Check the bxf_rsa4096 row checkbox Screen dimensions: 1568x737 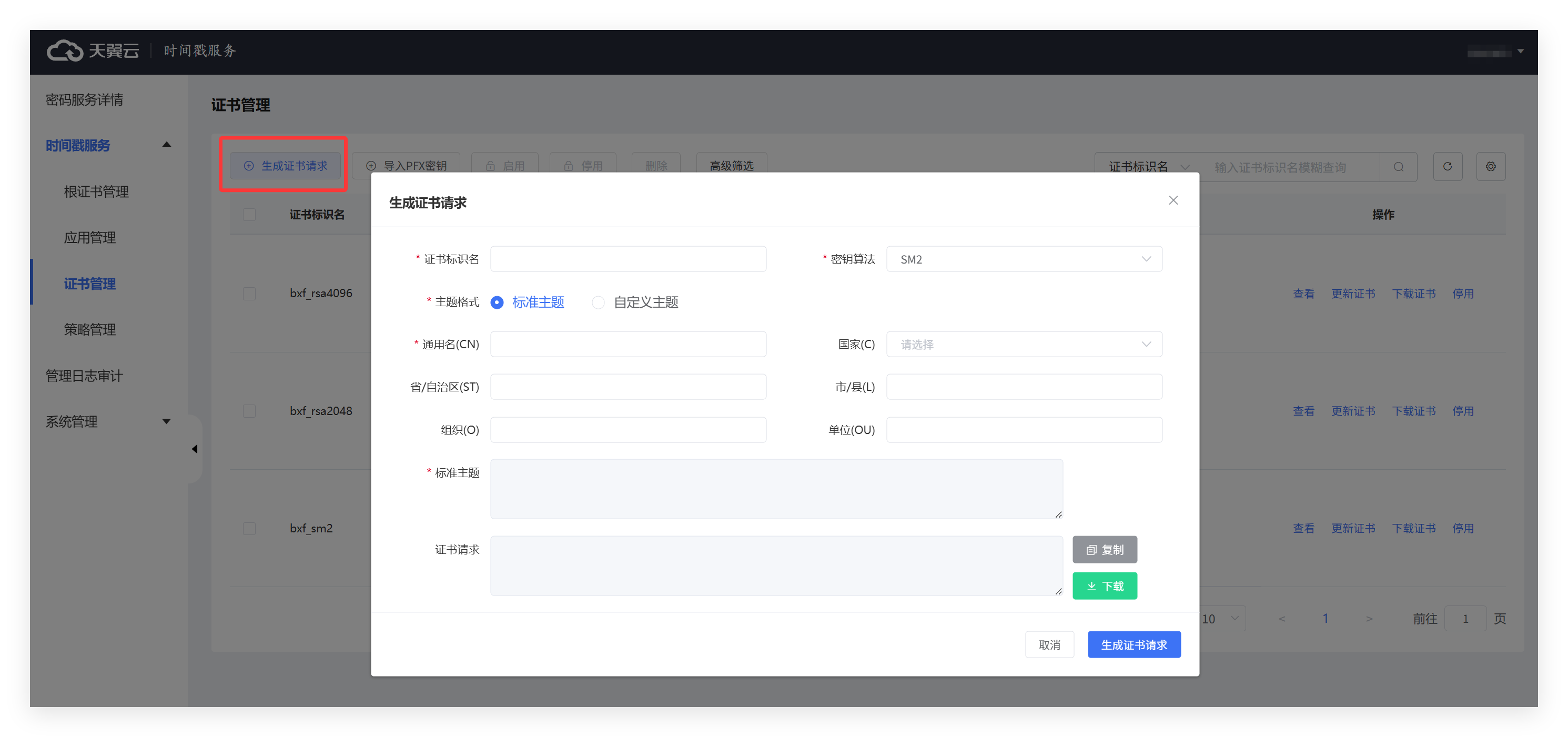pos(249,294)
